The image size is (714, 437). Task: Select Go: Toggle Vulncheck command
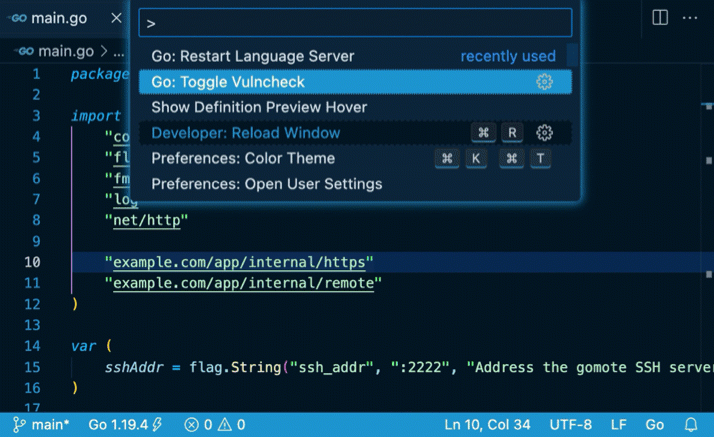[228, 82]
